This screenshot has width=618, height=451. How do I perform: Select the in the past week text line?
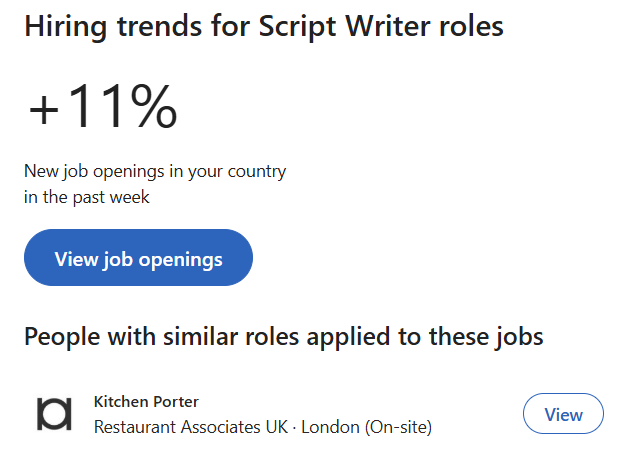[x=87, y=197]
